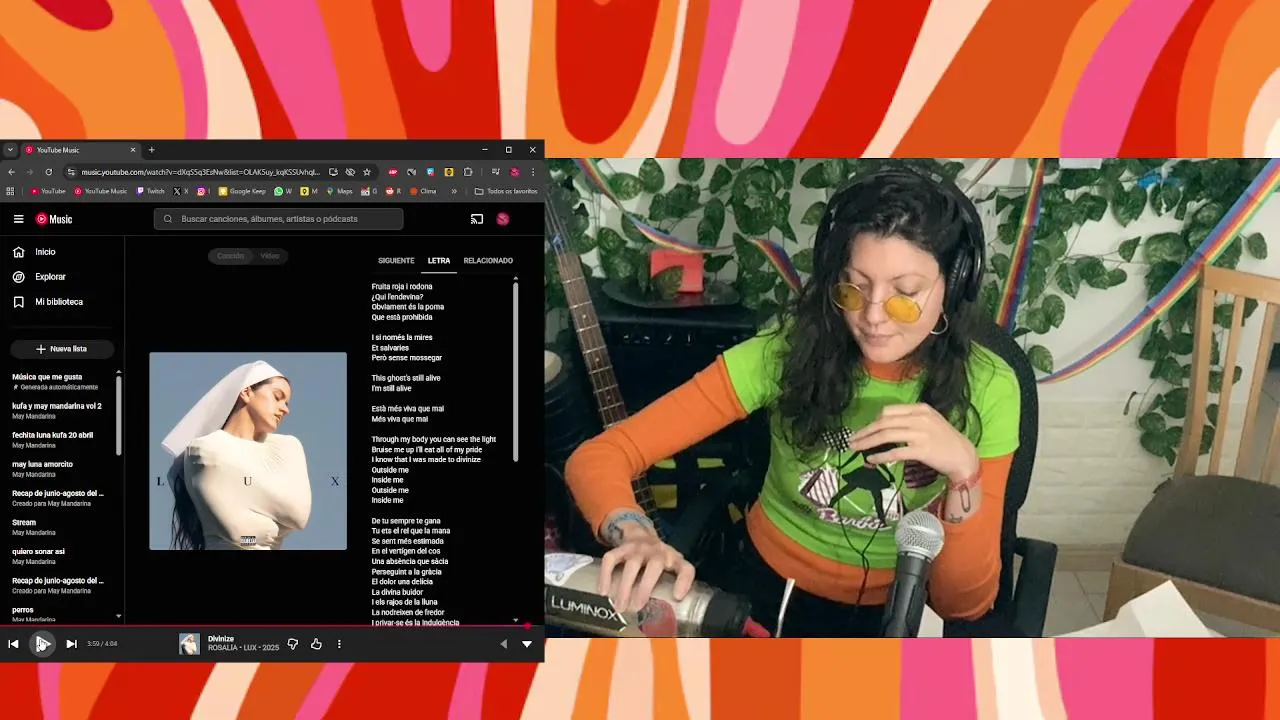Click the left triangle in the player bar

coord(503,644)
